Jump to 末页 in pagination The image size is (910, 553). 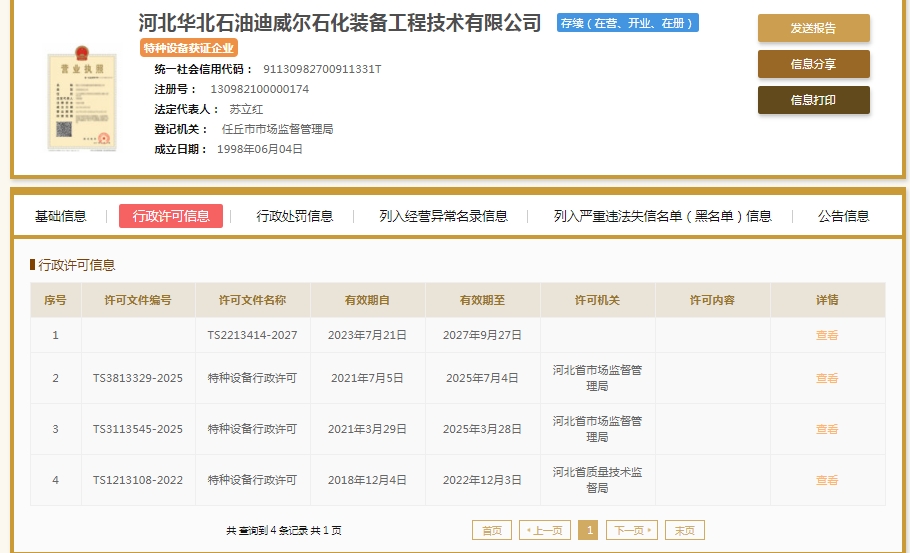click(x=685, y=530)
